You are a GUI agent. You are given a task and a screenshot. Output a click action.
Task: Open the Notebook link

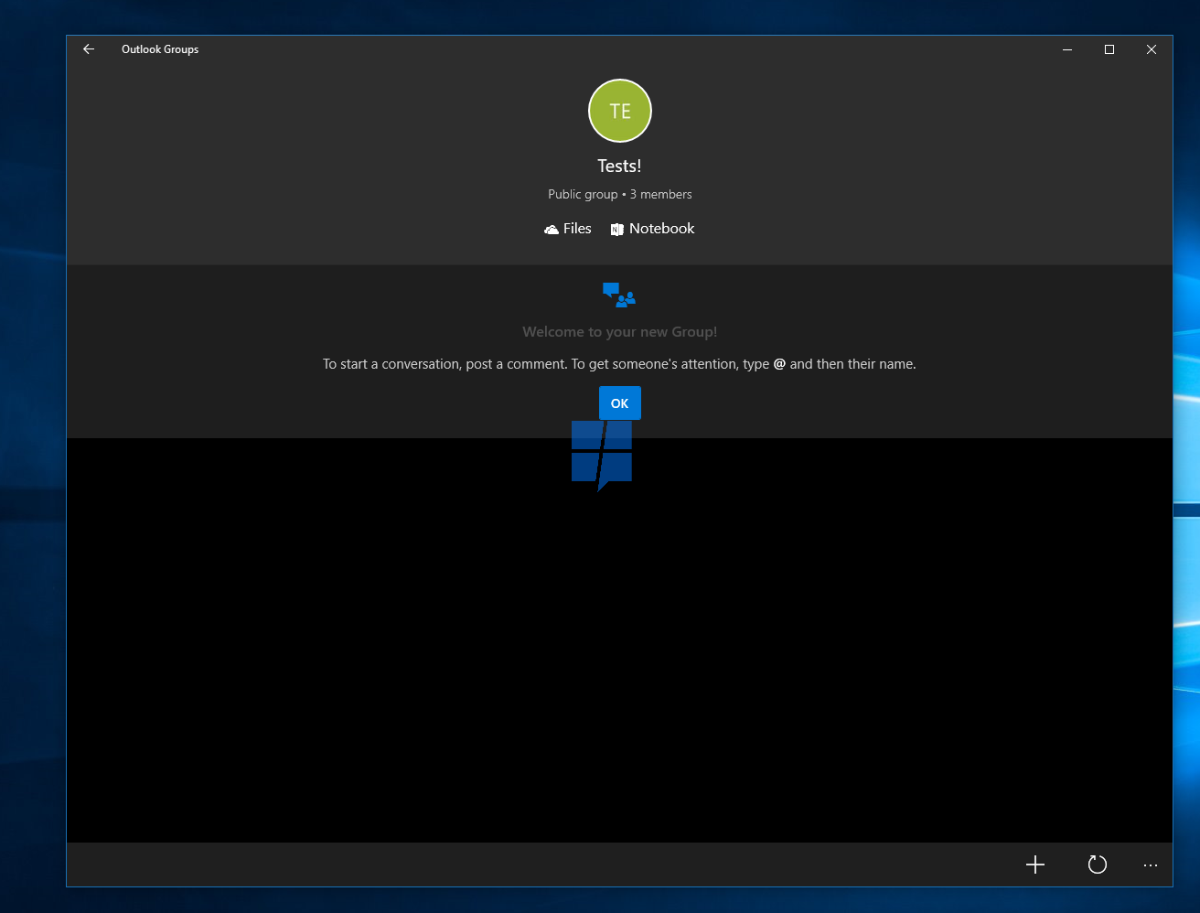[661, 229]
